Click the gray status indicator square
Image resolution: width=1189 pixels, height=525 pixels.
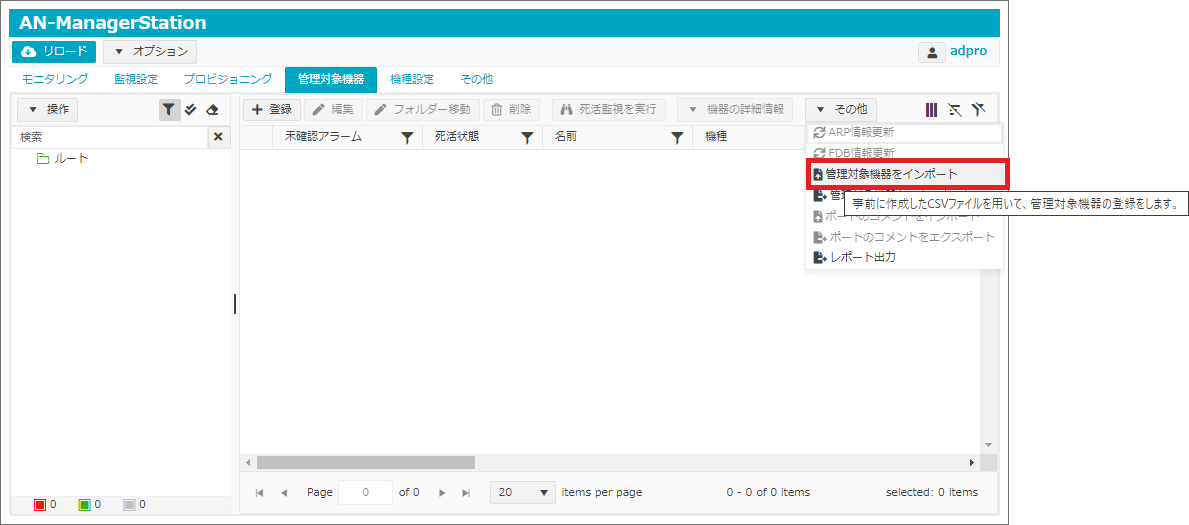click(128, 505)
